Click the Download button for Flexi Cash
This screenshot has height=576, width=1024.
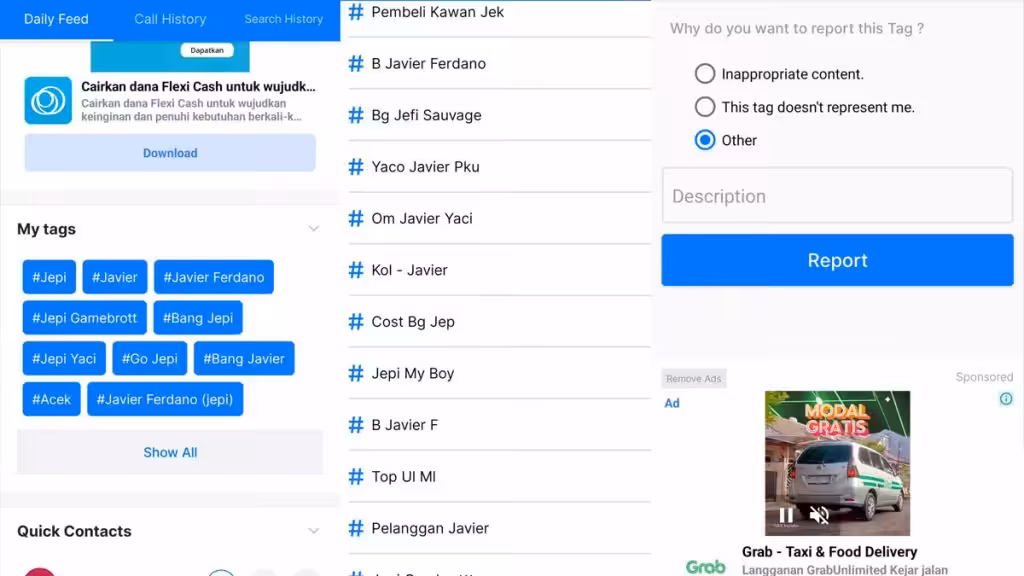click(x=170, y=153)
